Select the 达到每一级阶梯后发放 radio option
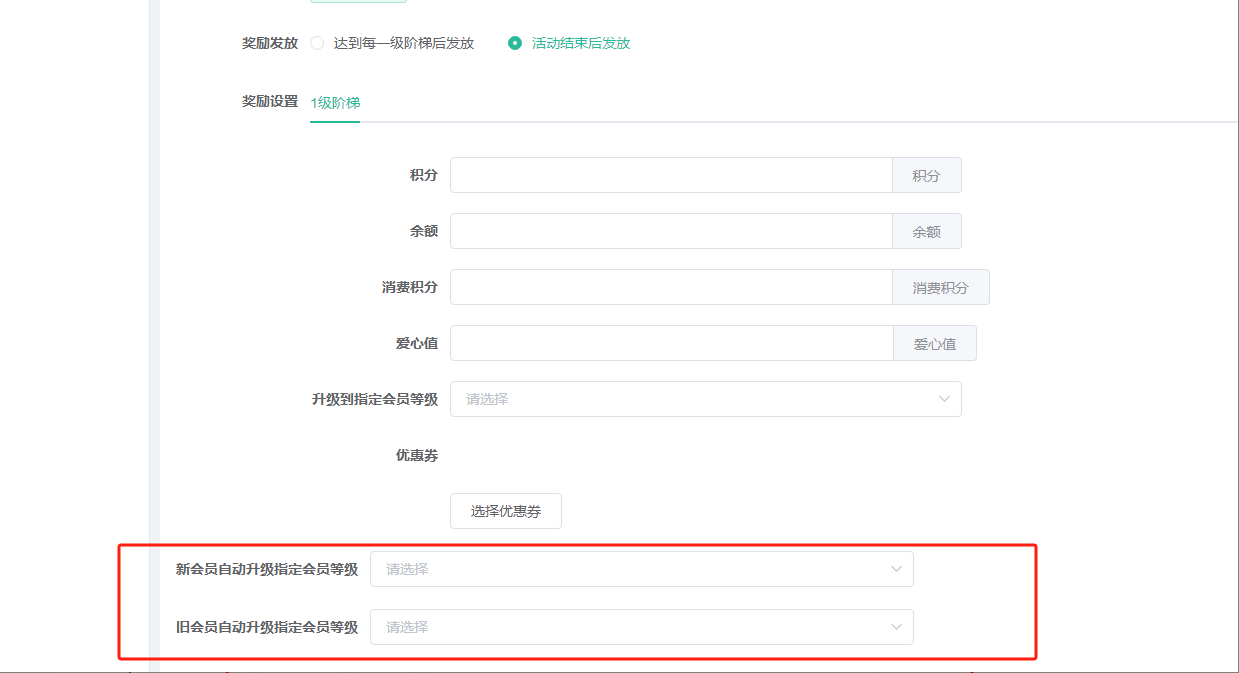This screenshot has height=673, width=1239. pyautogui.click(x=317, y=43)
